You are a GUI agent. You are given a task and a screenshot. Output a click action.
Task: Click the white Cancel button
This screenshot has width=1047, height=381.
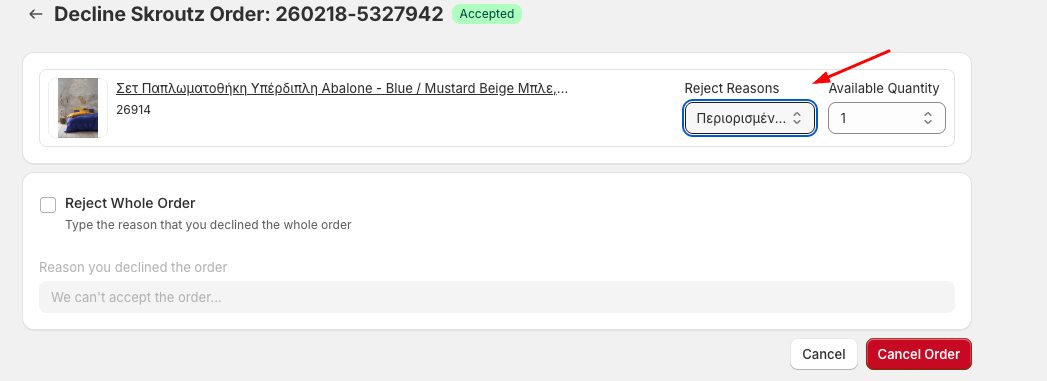824,354
